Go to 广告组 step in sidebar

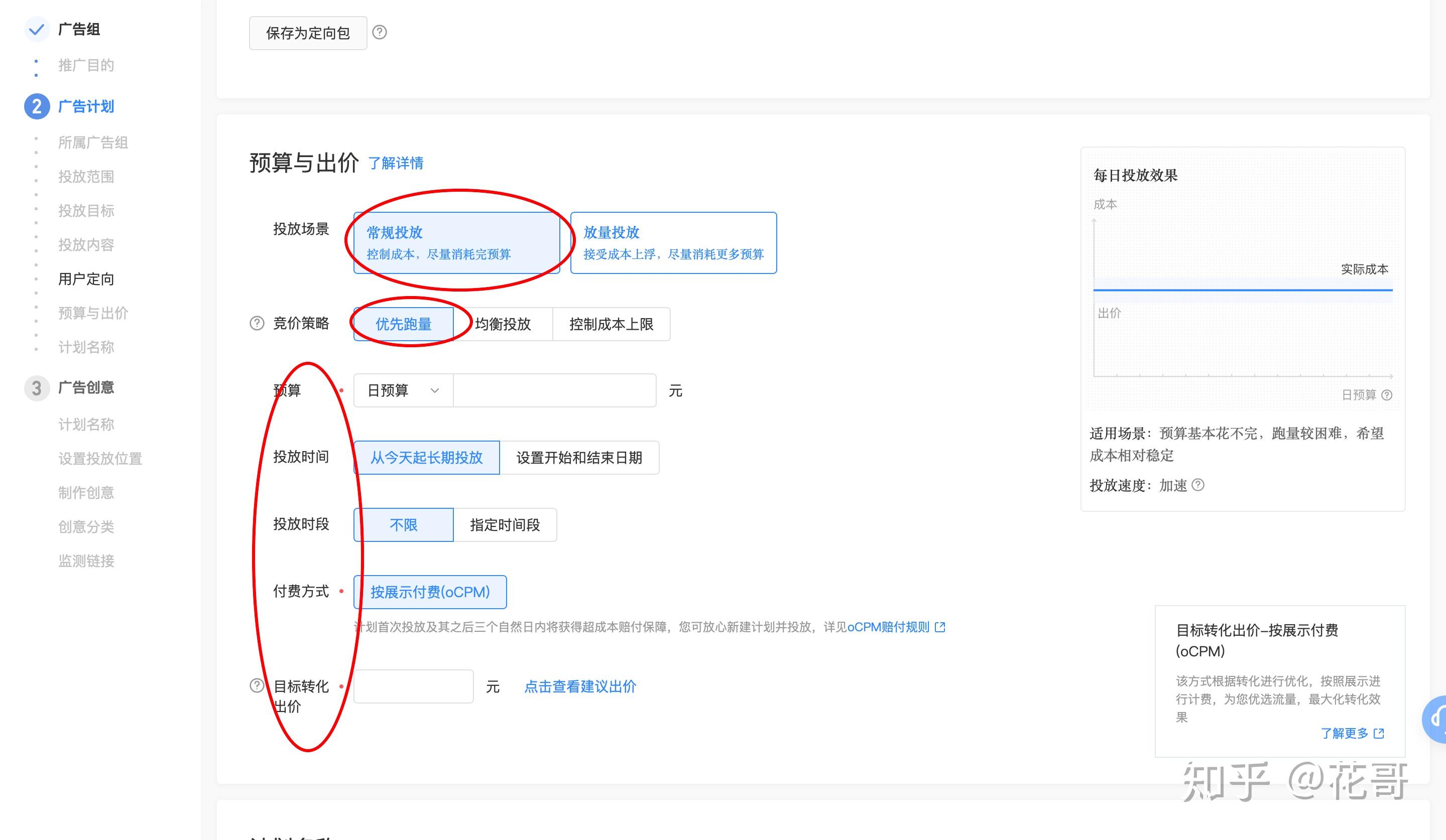[79, 29]
